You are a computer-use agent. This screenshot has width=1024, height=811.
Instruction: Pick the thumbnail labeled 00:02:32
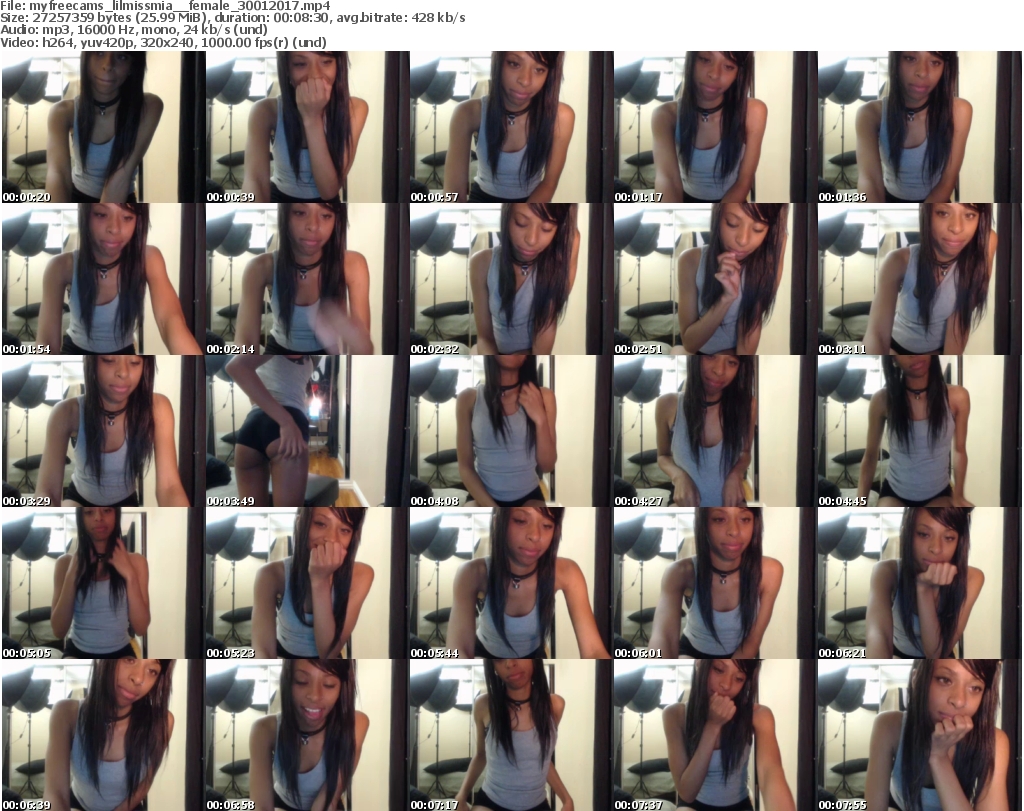point(511,279)
